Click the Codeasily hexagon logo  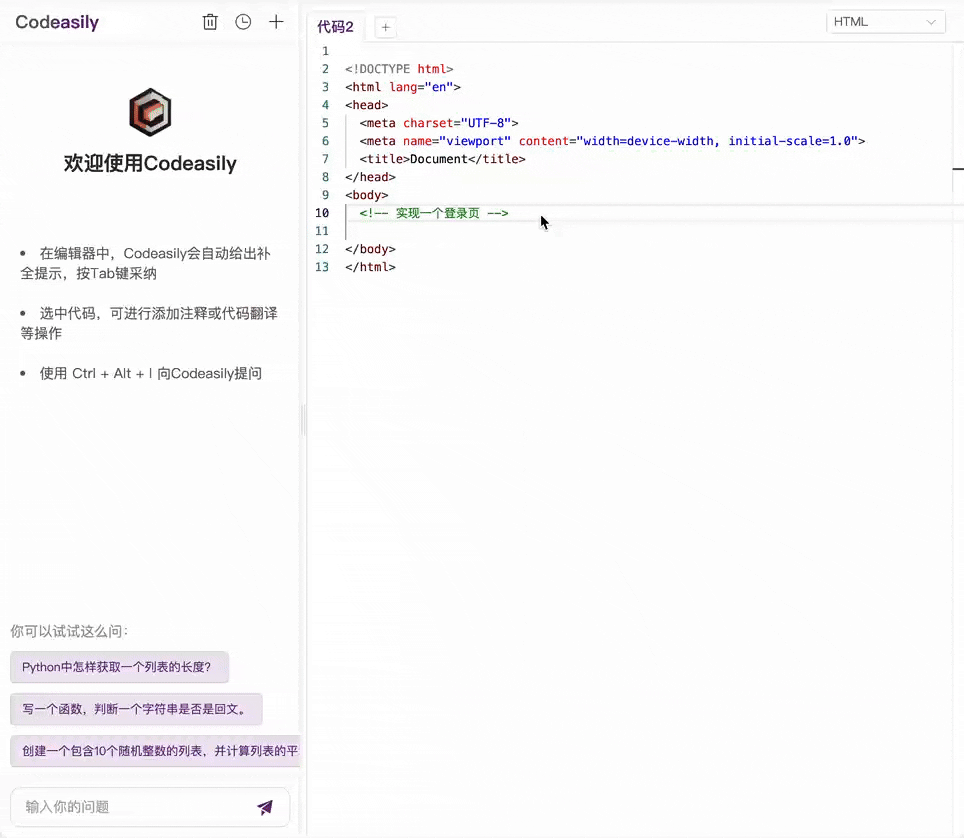150,112
